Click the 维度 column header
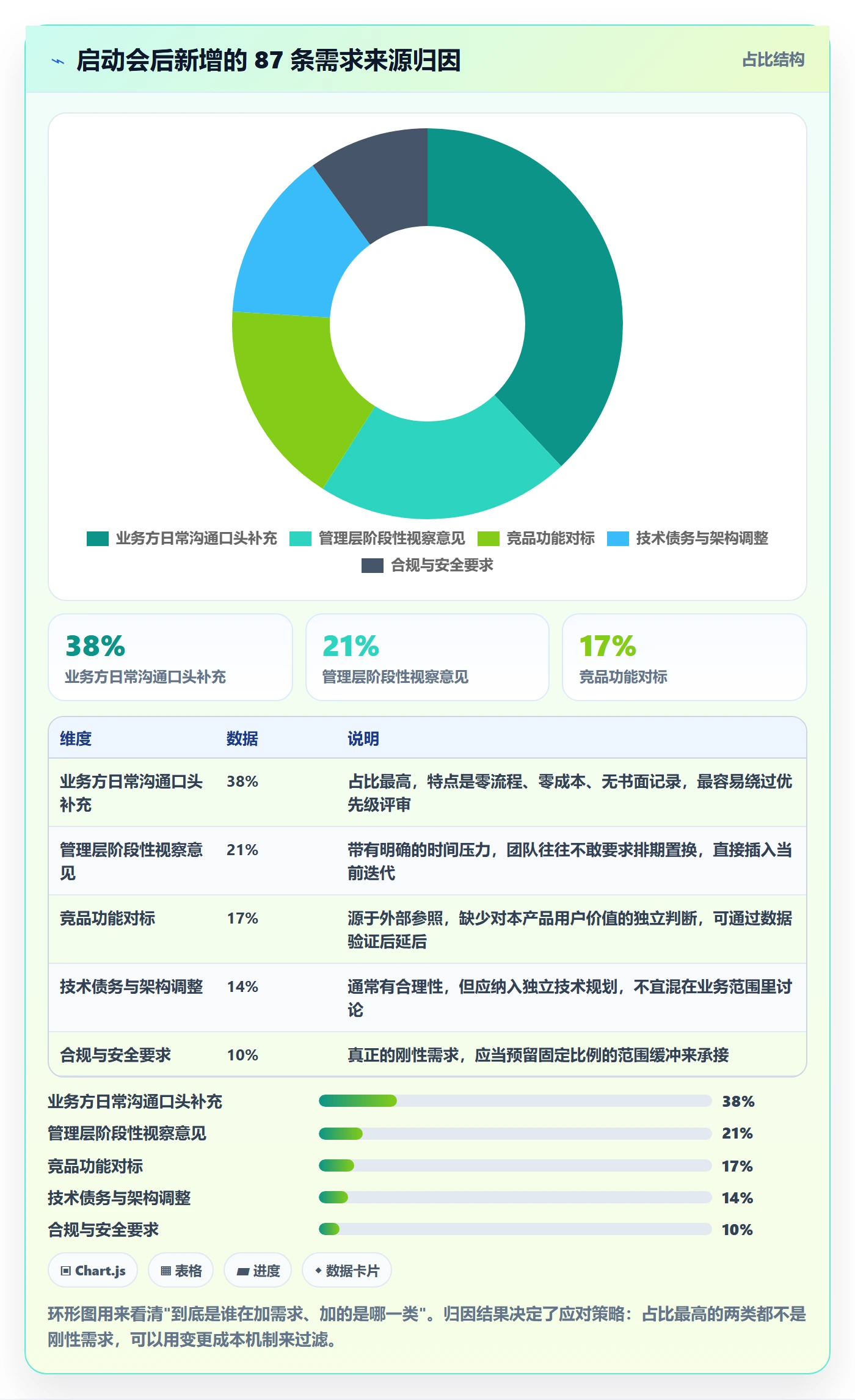 pyautogui.click(x=76, y=738)
